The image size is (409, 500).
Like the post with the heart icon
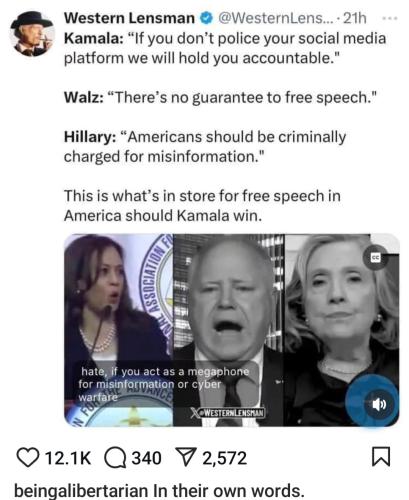pos(28,458)
